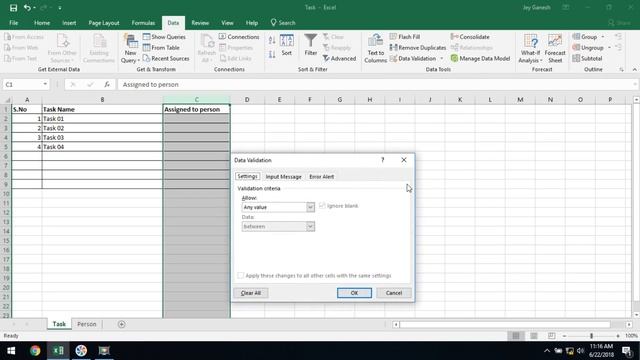Expand the Ungroup dropdown arrow
The image size is (640, 360).
[609, 48]
